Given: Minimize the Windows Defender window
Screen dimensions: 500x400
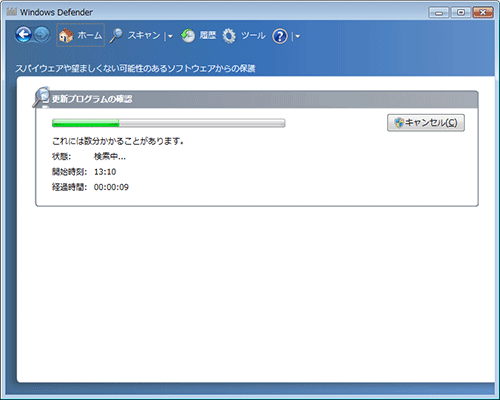Looking at the screenshot, I should (439, 13).
